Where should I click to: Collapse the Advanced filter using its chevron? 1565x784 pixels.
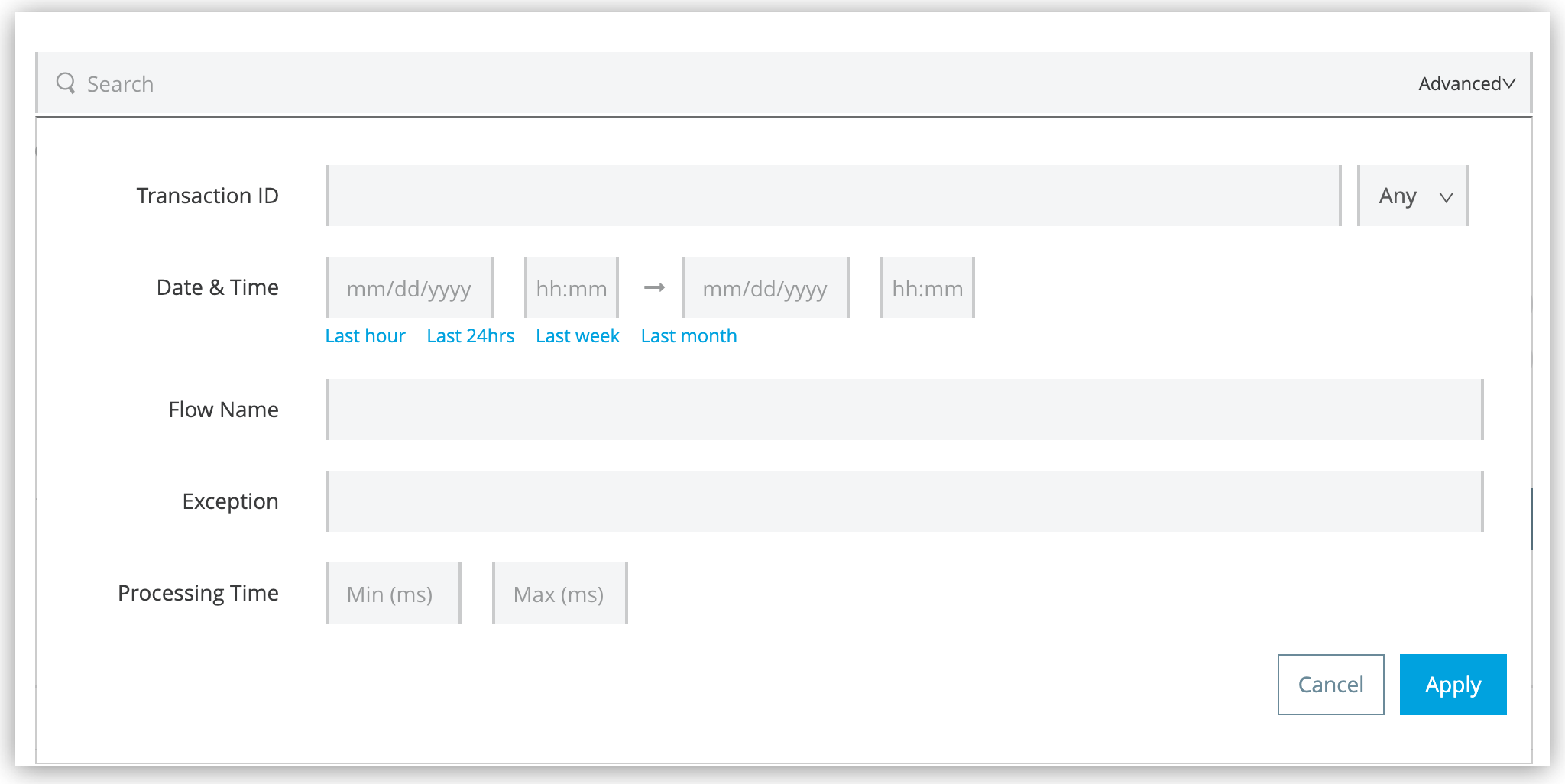(1508, 84)
